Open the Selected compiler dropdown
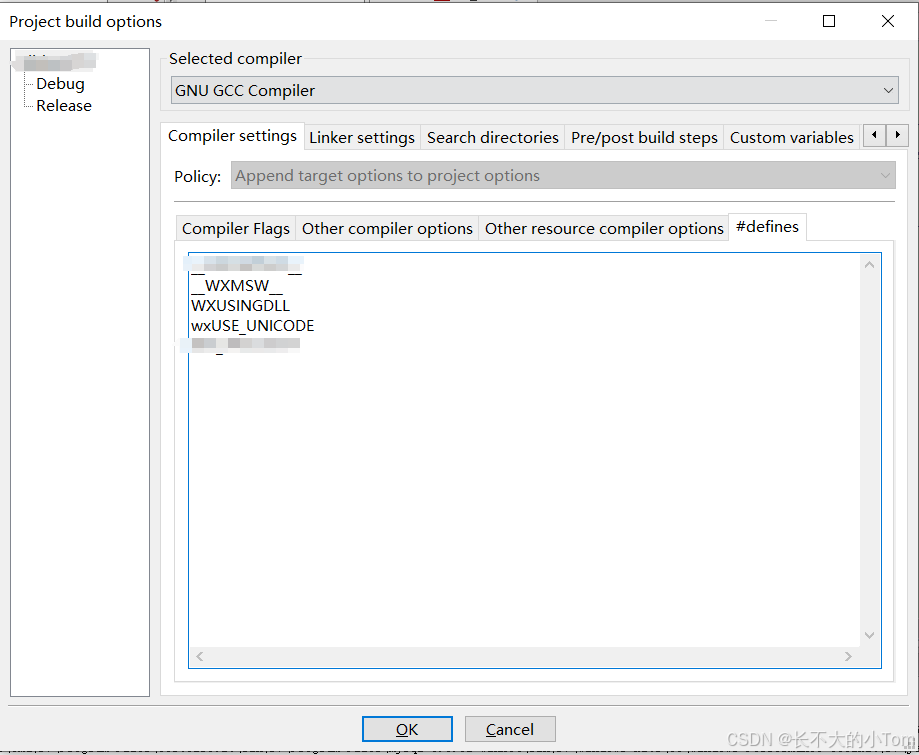 (887, 90)
